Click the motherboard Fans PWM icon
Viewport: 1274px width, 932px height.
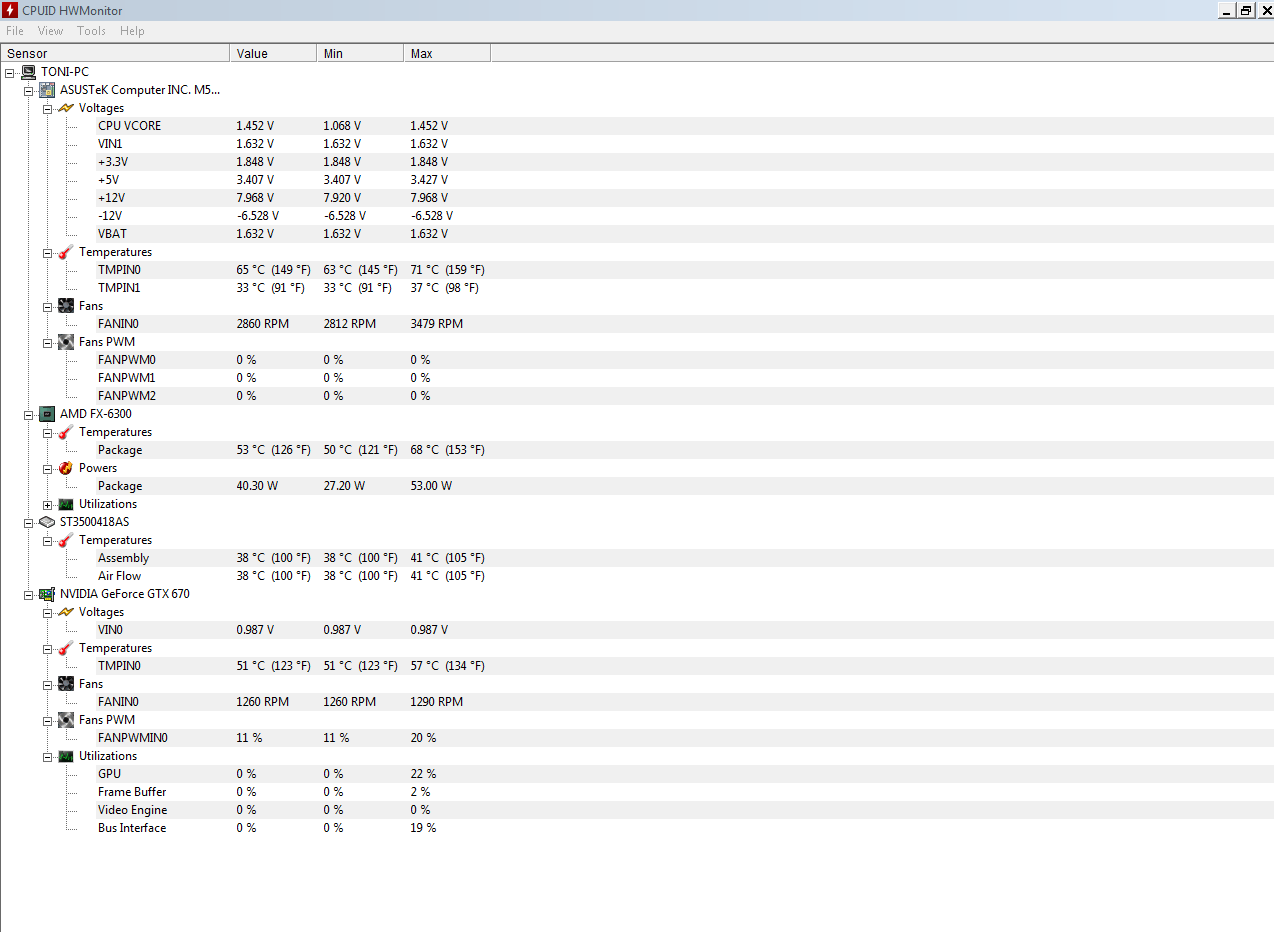(x=66, y=342)
